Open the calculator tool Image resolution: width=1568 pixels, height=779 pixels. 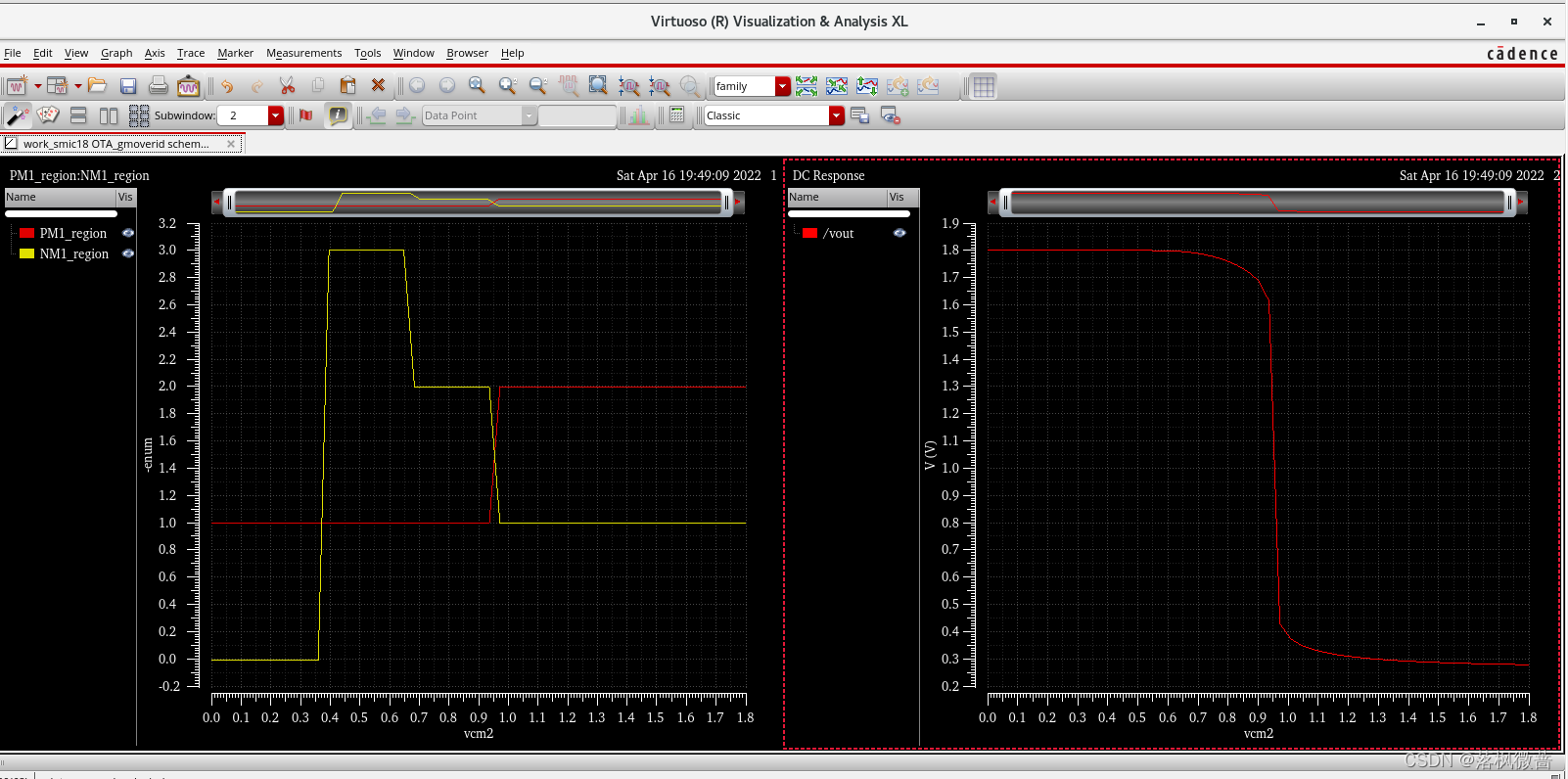676,115
